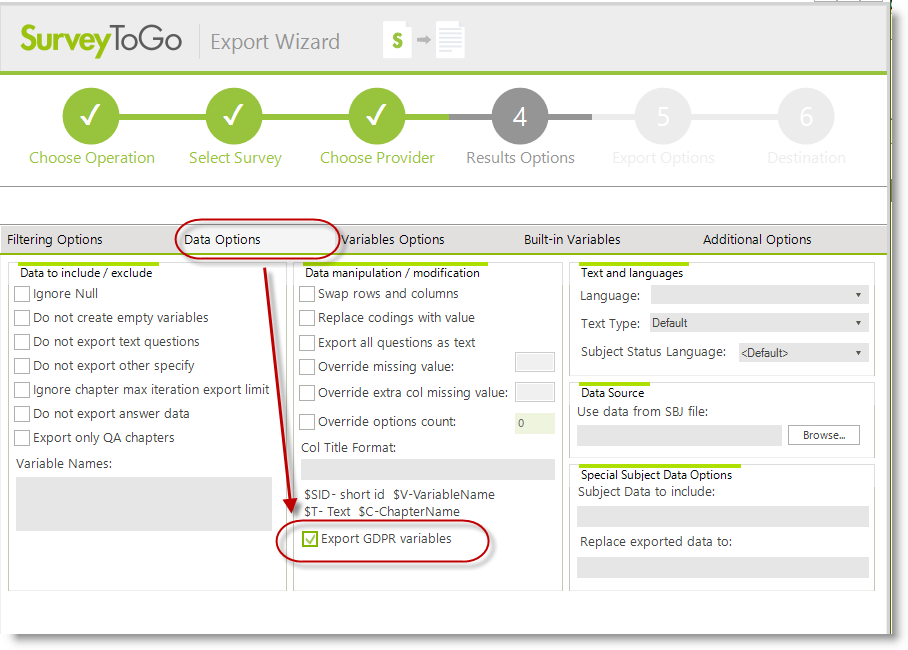Toggle Swap rows and columns
Screen dimensions: 908x650
click(307, 294)
